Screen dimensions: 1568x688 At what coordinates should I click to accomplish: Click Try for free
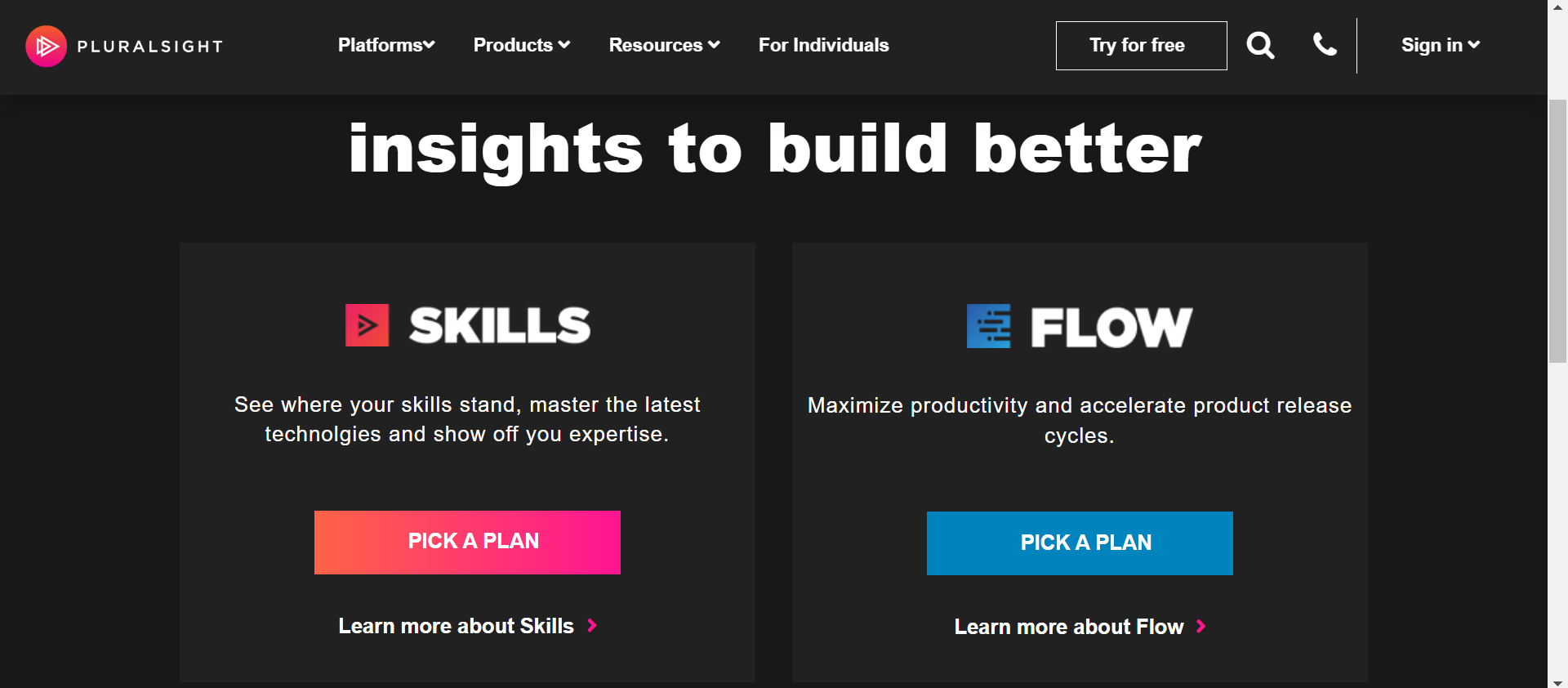pos(1140,45)
